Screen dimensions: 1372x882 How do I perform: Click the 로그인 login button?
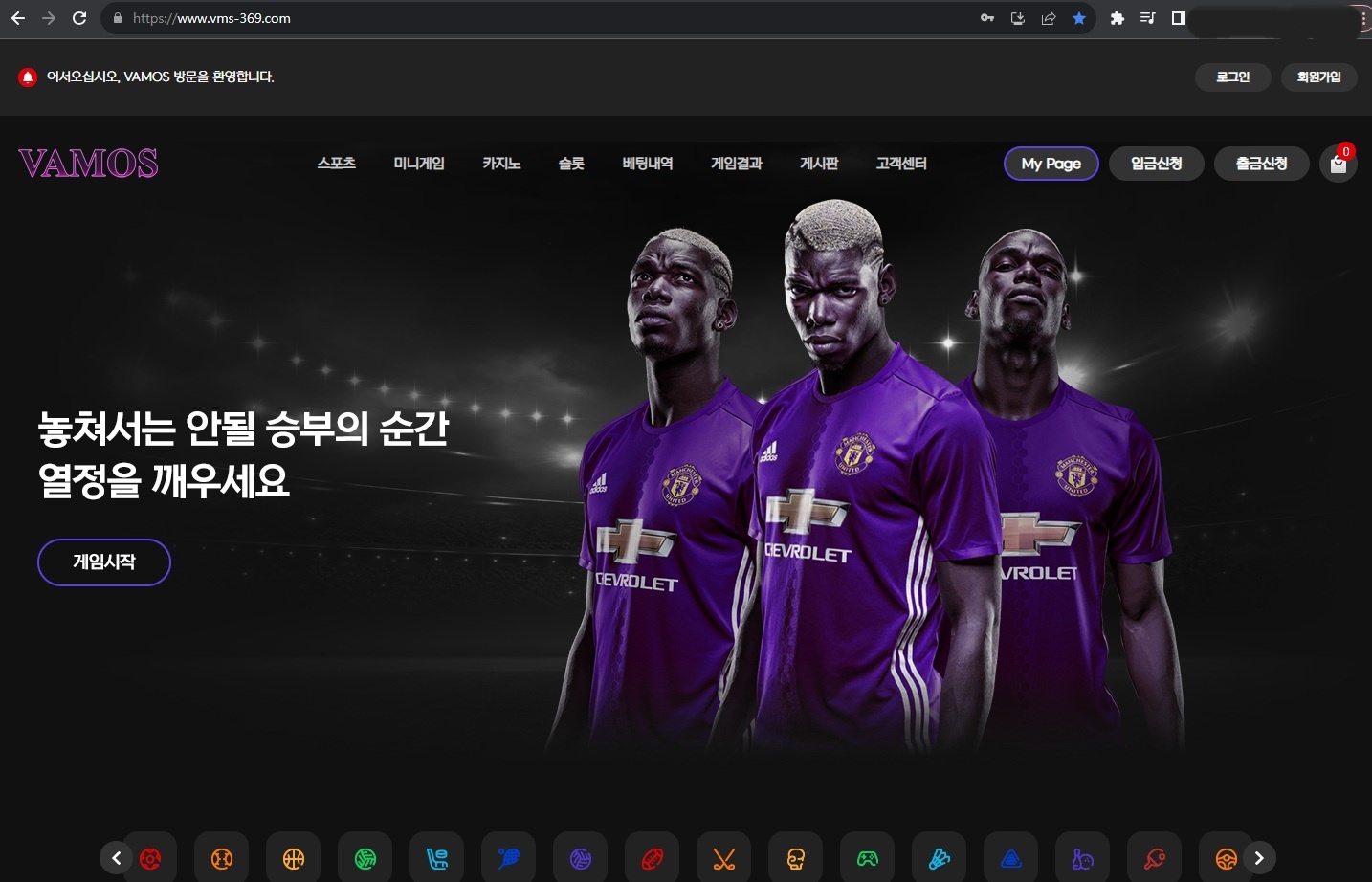(1232, 77)
